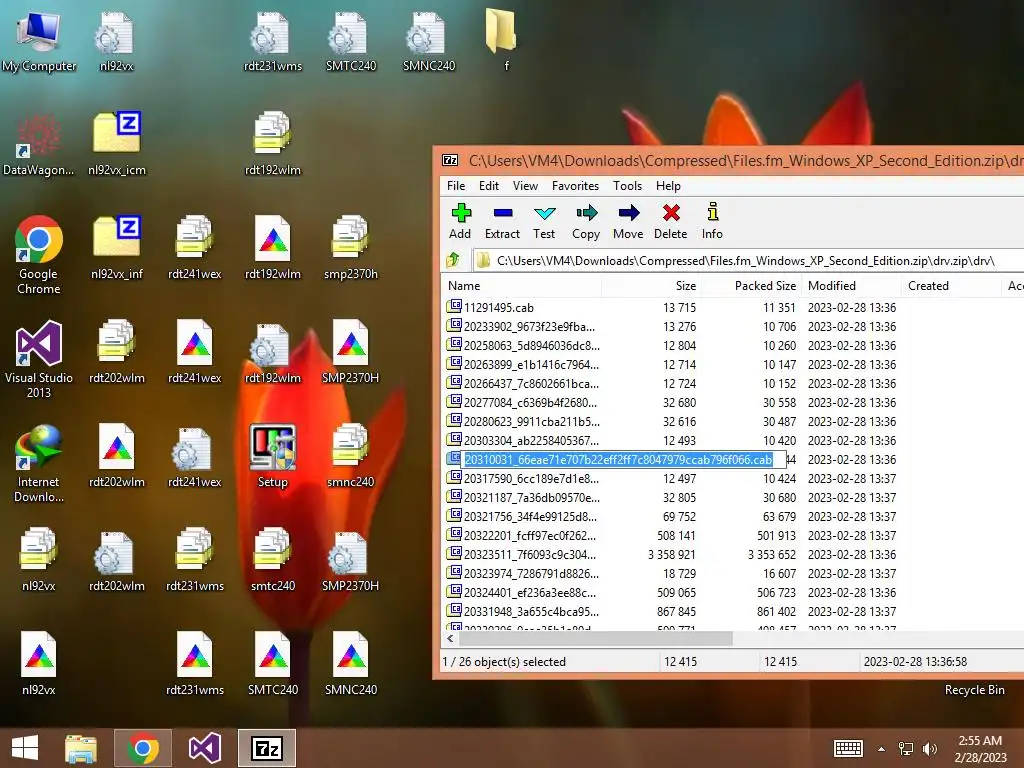
Task: Click the address path field in 7-Zip
Action: point(746,261)
